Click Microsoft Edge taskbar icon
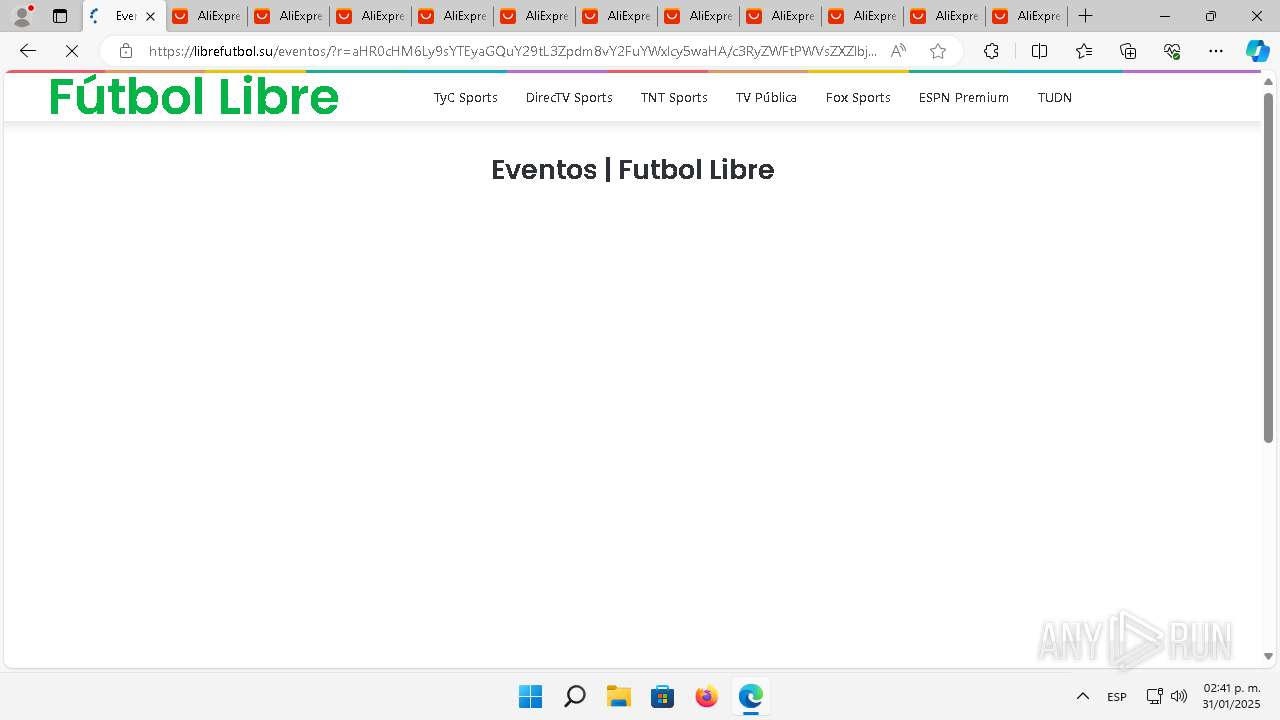 (750, 696)
